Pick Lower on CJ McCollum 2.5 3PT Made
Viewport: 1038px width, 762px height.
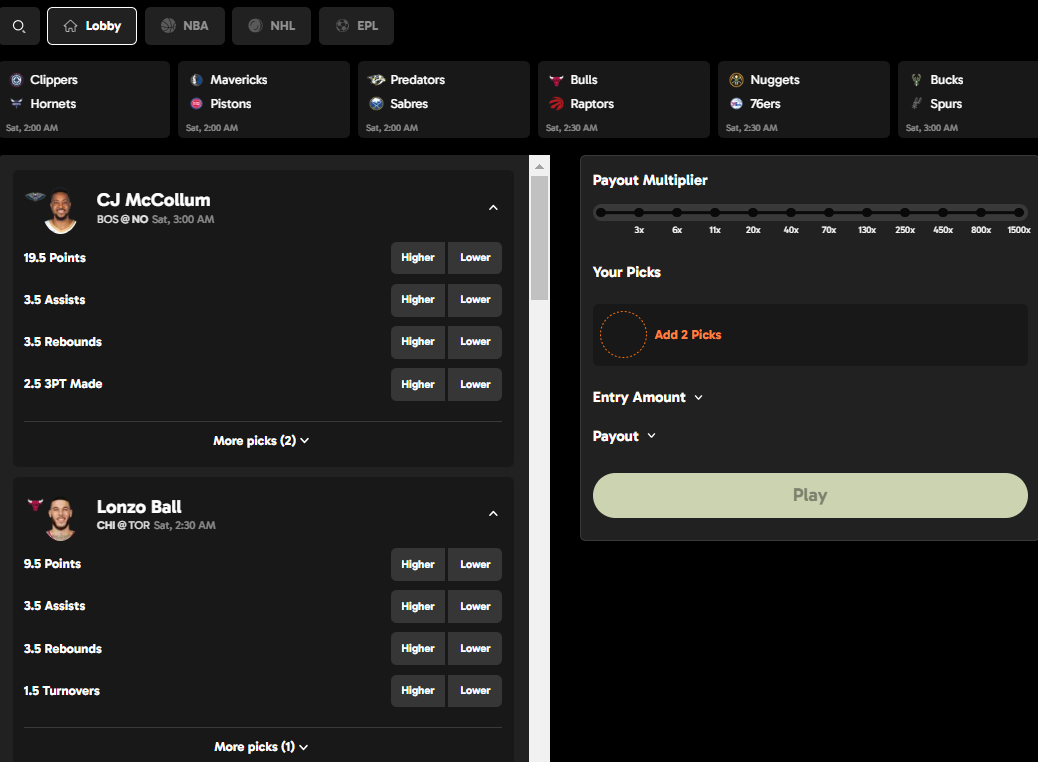475,385
